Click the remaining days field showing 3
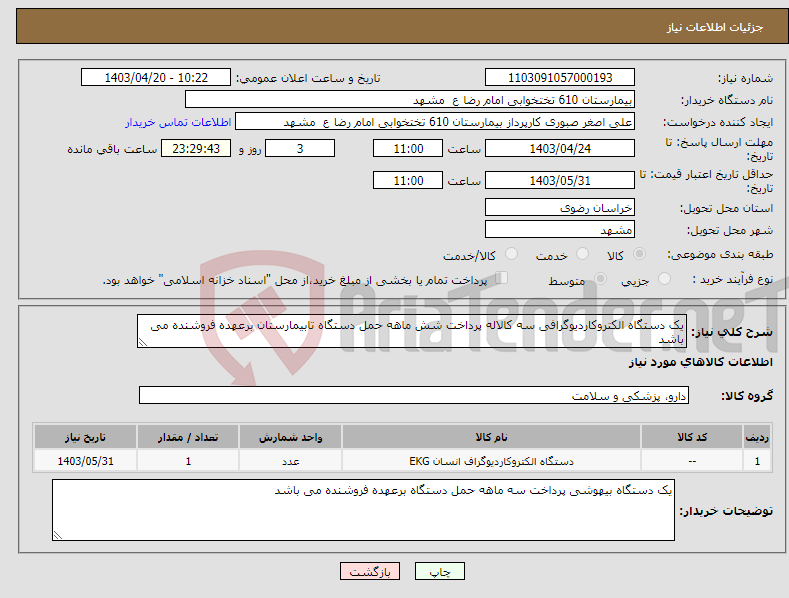Viewport: 789px width, 598px height. (300, 148)
